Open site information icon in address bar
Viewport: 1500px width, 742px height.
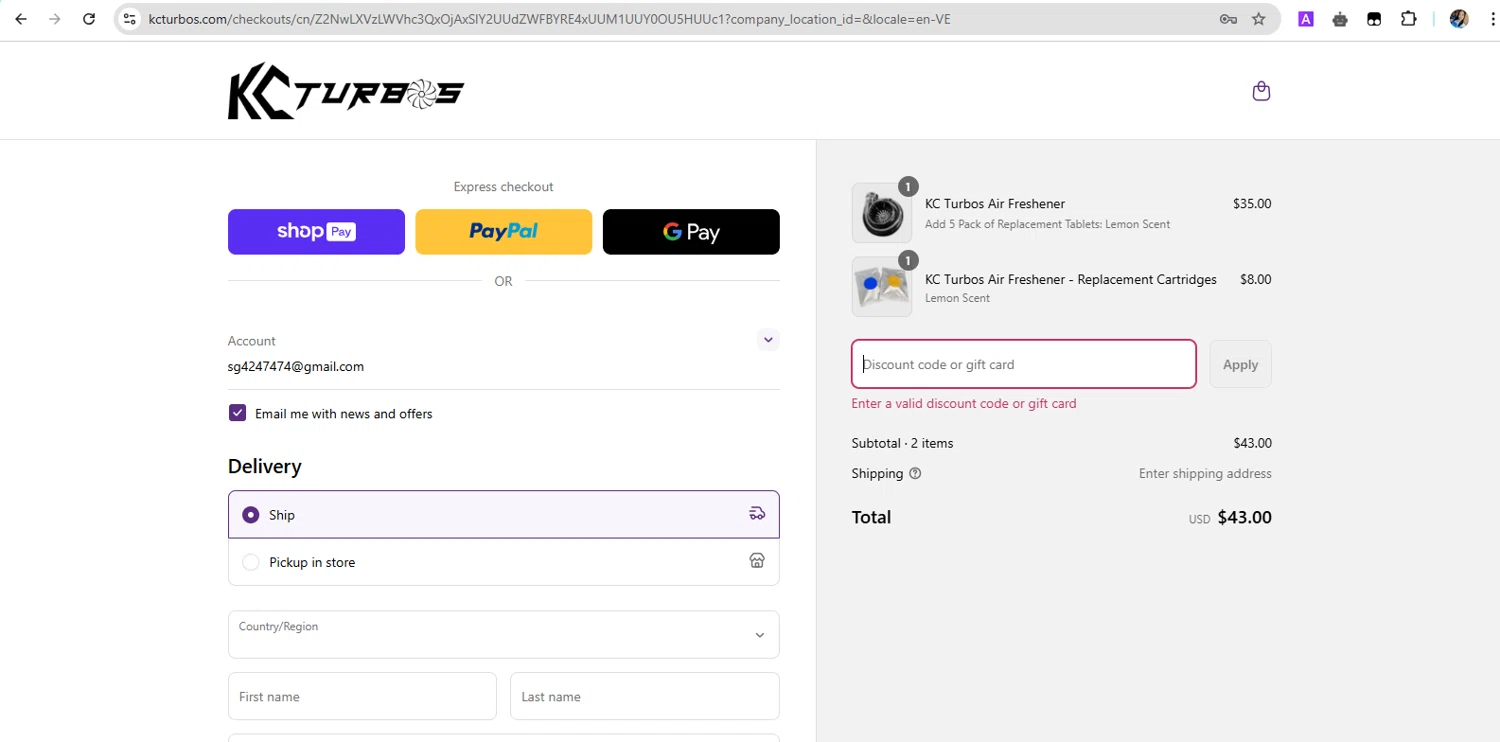tap(130, 19)
